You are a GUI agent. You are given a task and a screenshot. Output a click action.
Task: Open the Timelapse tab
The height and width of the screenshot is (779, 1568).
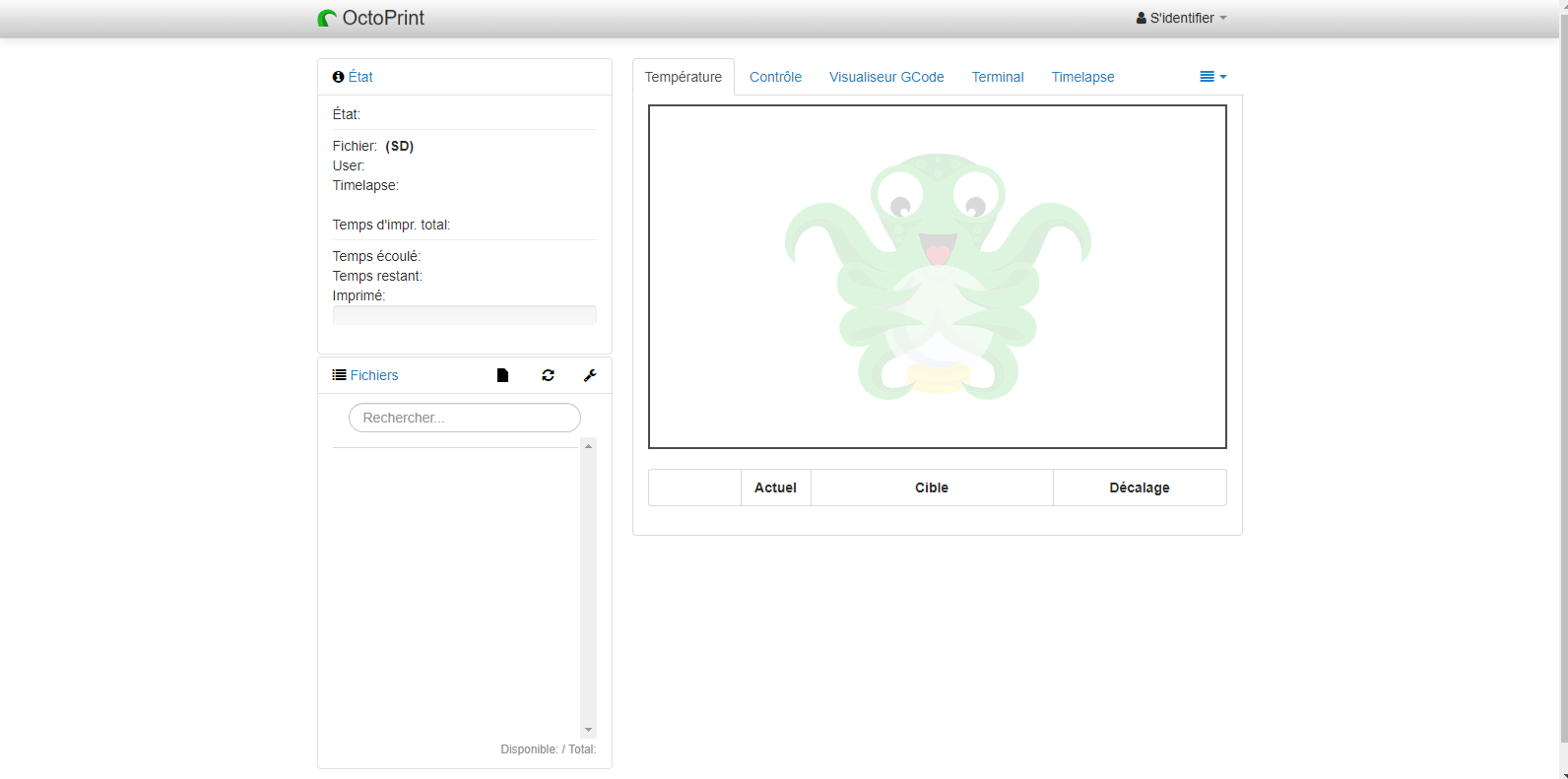tap(1082, 77)
